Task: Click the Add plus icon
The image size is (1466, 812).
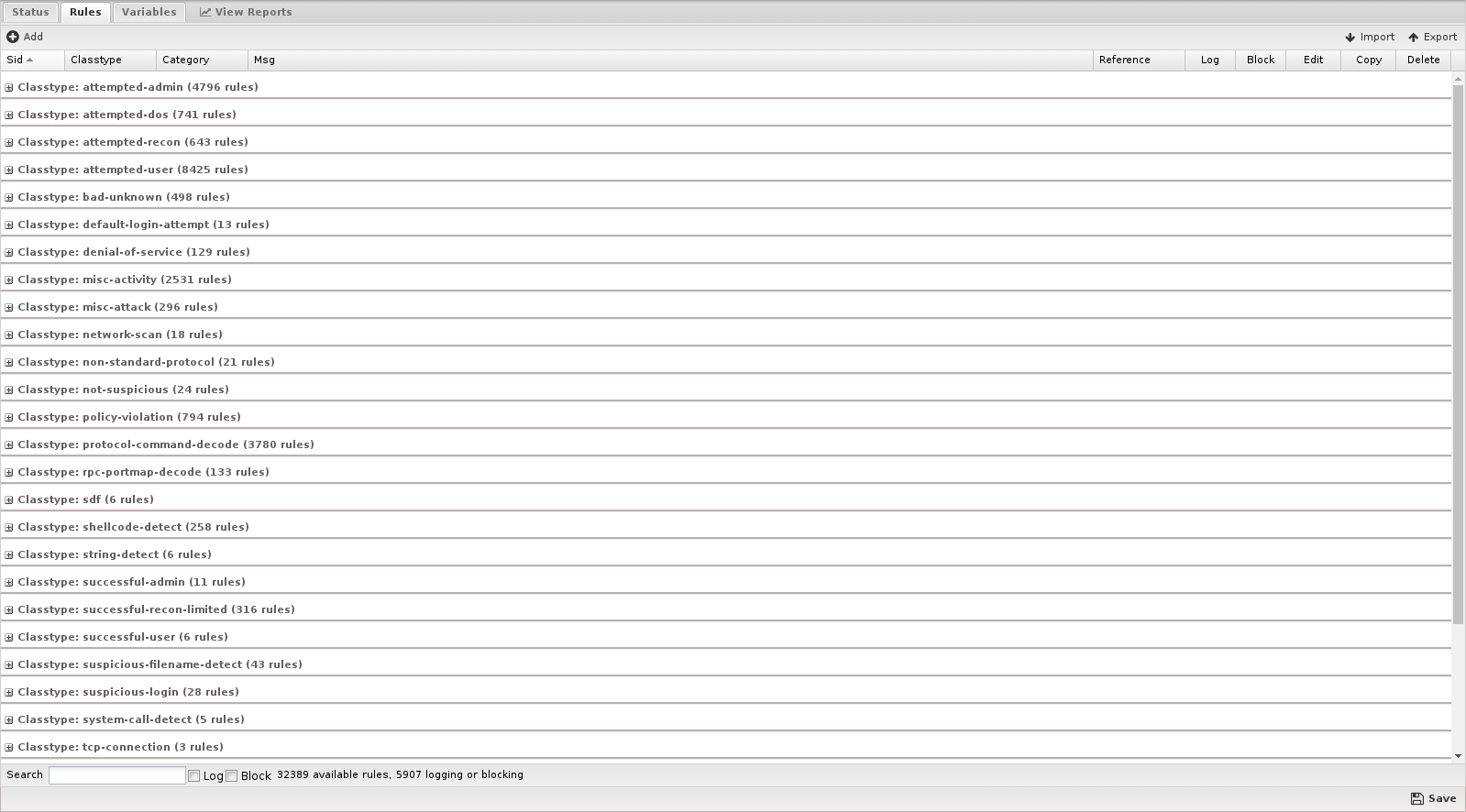Action: (12, 37)
